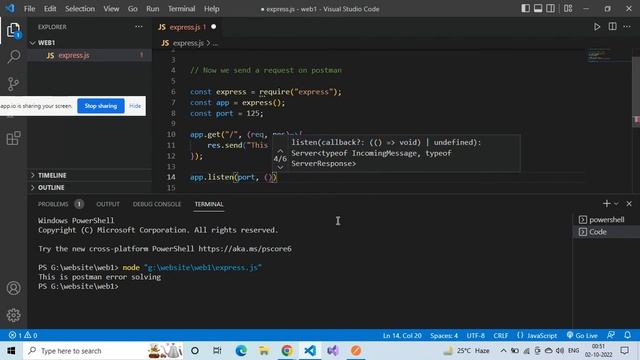The width and height of the screenshot is (640, 360).
Task: Open the Edit menu
Action: coord(50,9)
